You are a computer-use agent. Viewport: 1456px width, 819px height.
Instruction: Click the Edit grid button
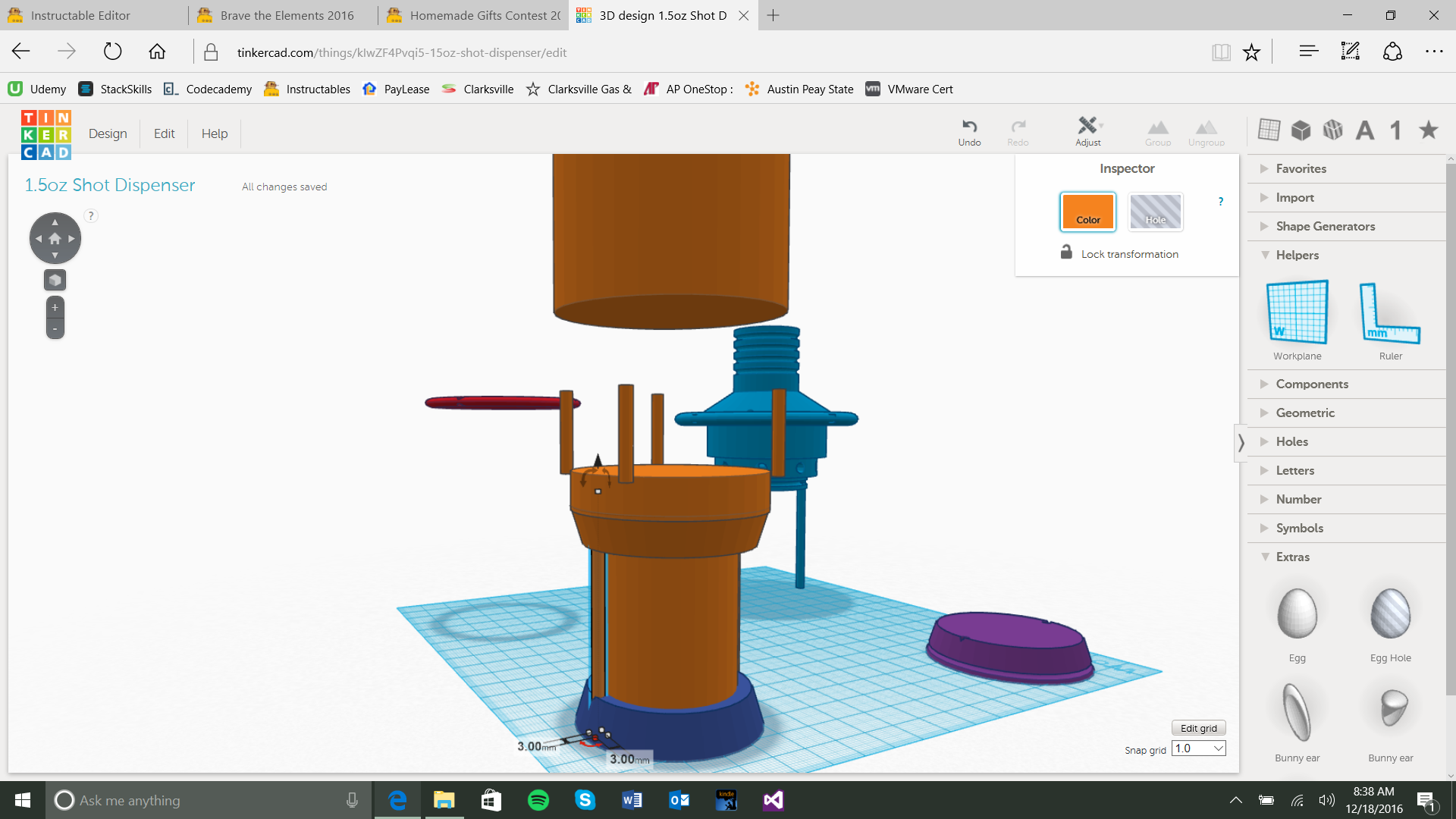coord(1198,728)
